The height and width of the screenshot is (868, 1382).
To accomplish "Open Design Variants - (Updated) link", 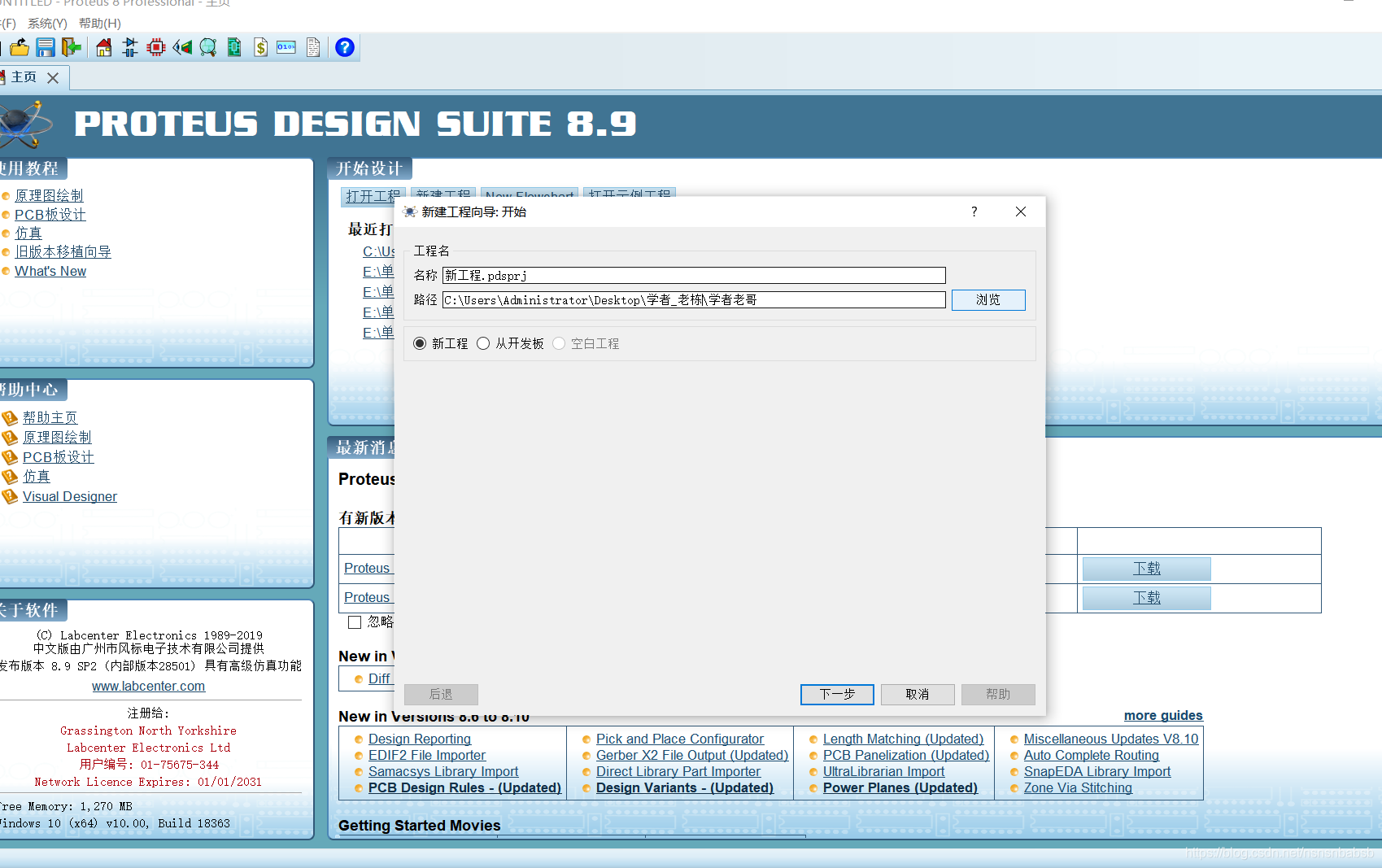I will [685, 787].
